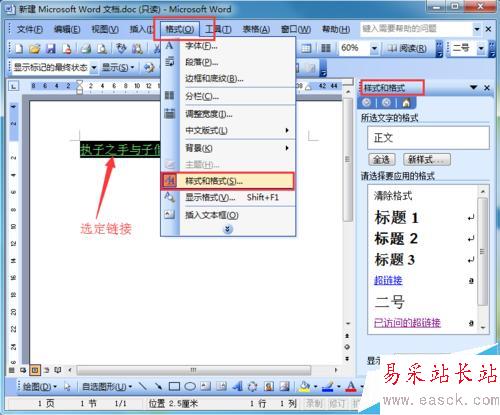Click the 正文 current format box
Image resolution: width=500 pixels, height=415 pixels.
click(428, 137)
